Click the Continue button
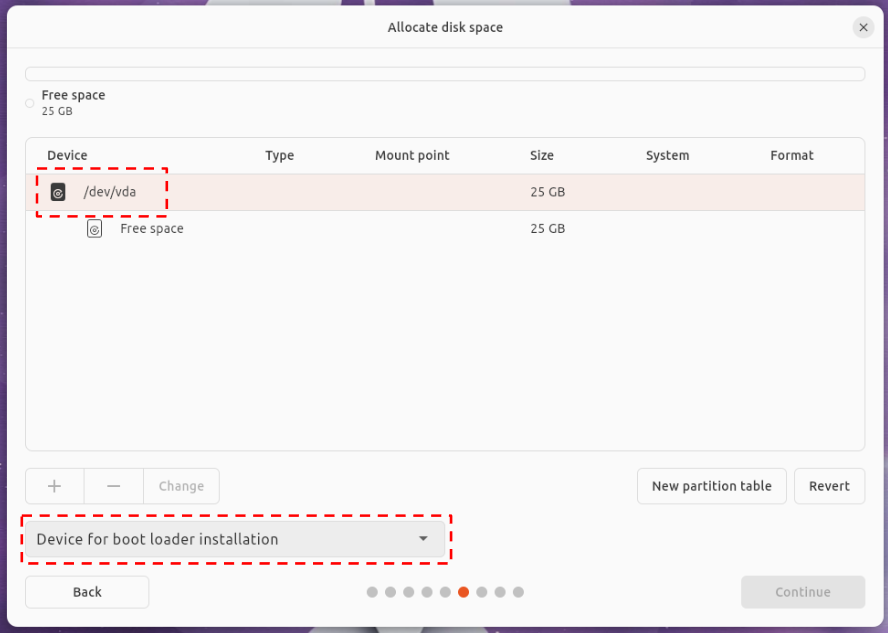The height and width of the screenshot is (633, 888). (x=803, y=592)
